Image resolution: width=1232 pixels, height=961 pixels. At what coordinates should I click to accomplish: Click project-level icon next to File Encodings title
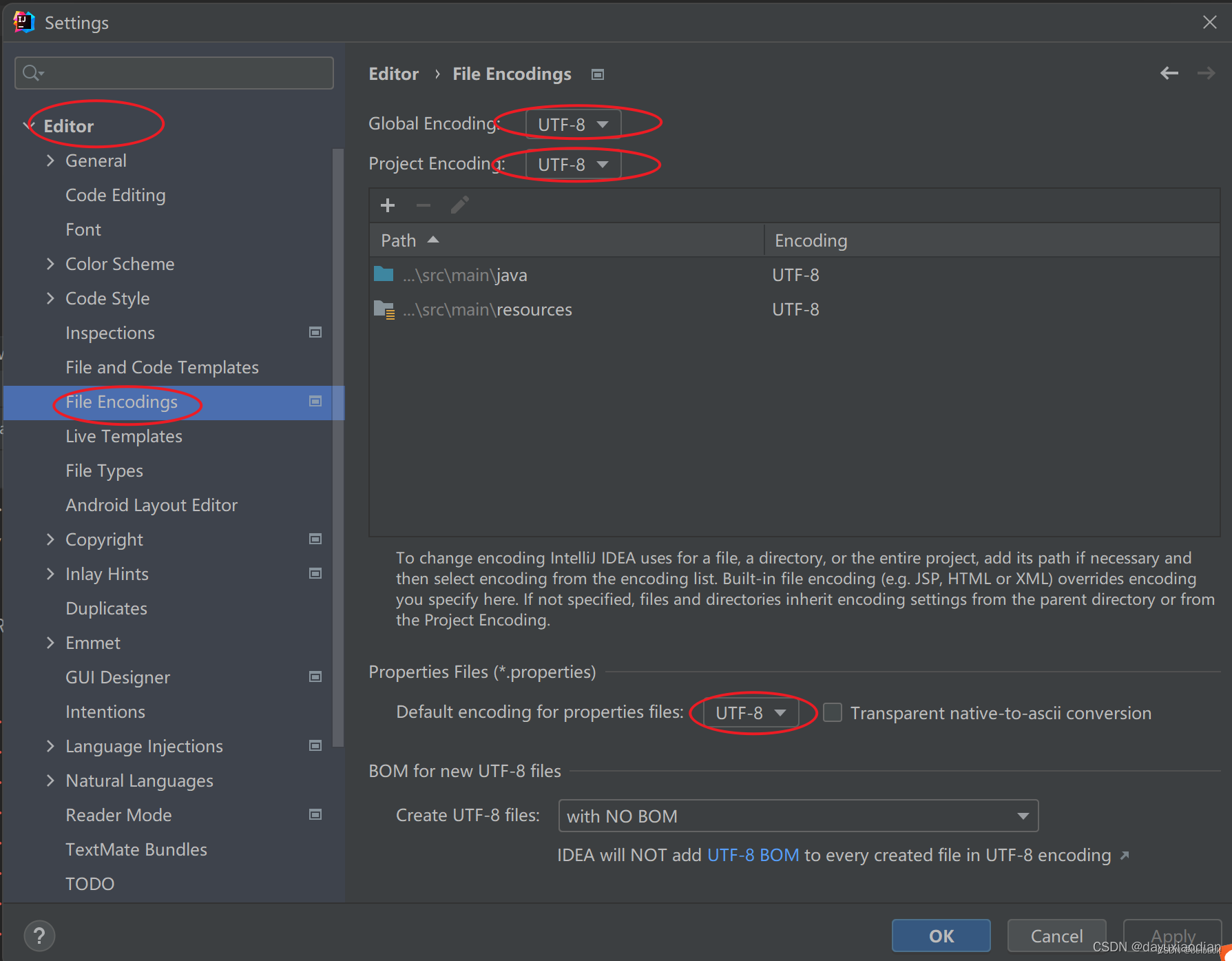point(598,74)
